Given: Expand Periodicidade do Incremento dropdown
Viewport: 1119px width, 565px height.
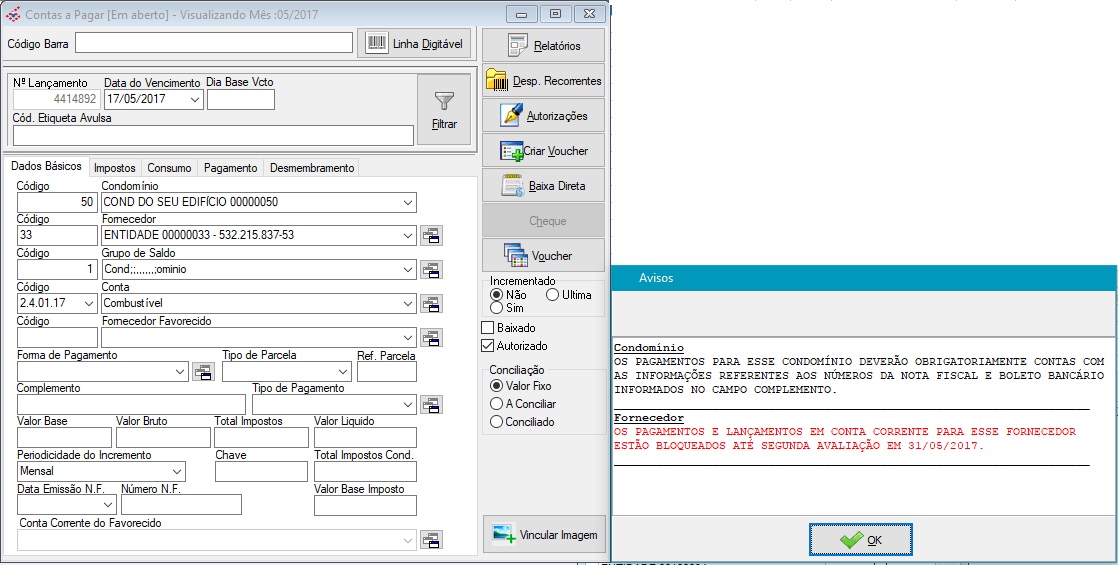Looking at the screenshot, I should click(177, 471).
